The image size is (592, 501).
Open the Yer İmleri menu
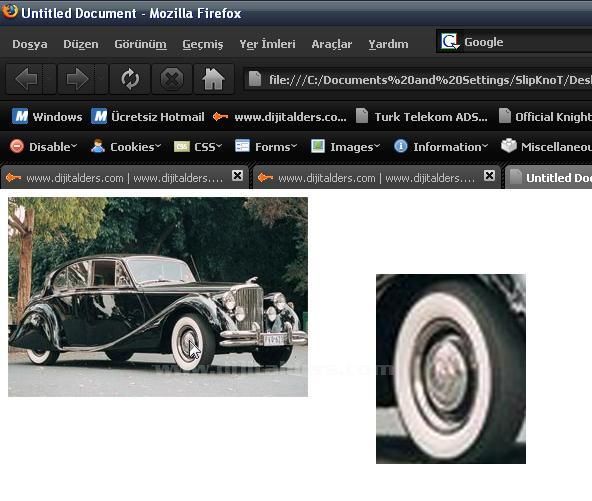[x=267, y=44]
